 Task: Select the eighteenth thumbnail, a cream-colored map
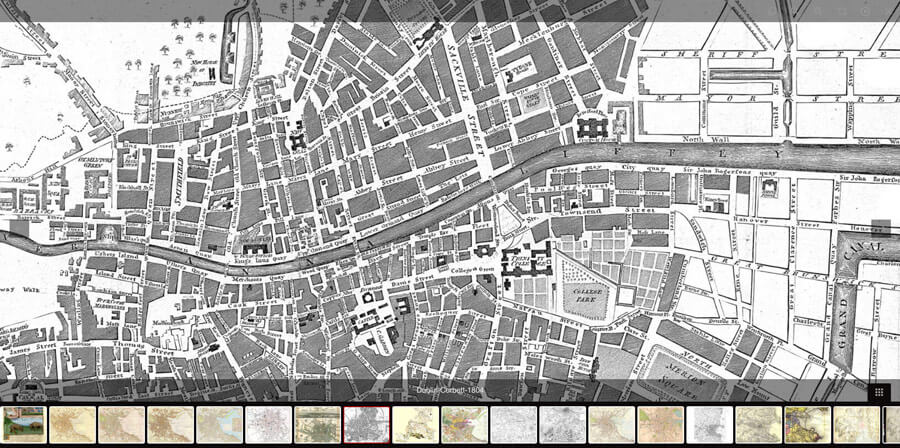[856, 424]
